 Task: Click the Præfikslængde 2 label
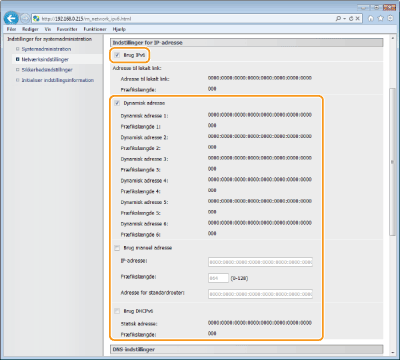140,148
